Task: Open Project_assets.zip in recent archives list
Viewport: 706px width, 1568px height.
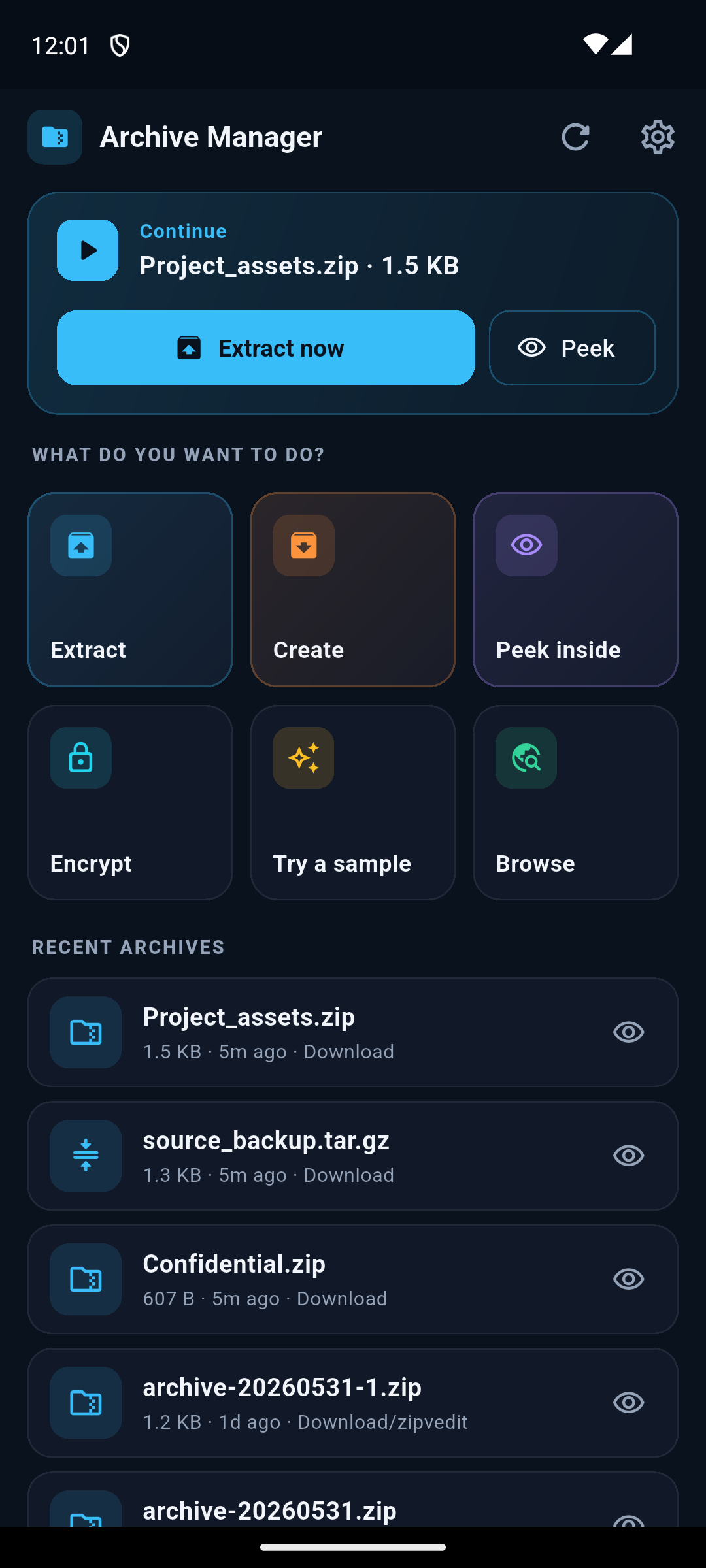Action: (353, 1032)
